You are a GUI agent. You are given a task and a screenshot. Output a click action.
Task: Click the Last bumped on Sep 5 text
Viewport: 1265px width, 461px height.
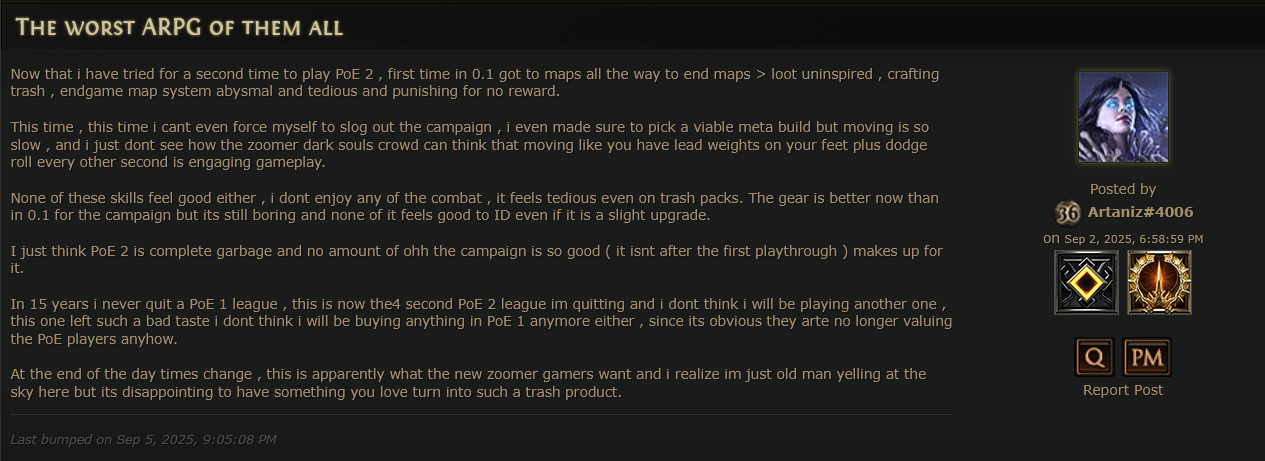coord(143,439)
